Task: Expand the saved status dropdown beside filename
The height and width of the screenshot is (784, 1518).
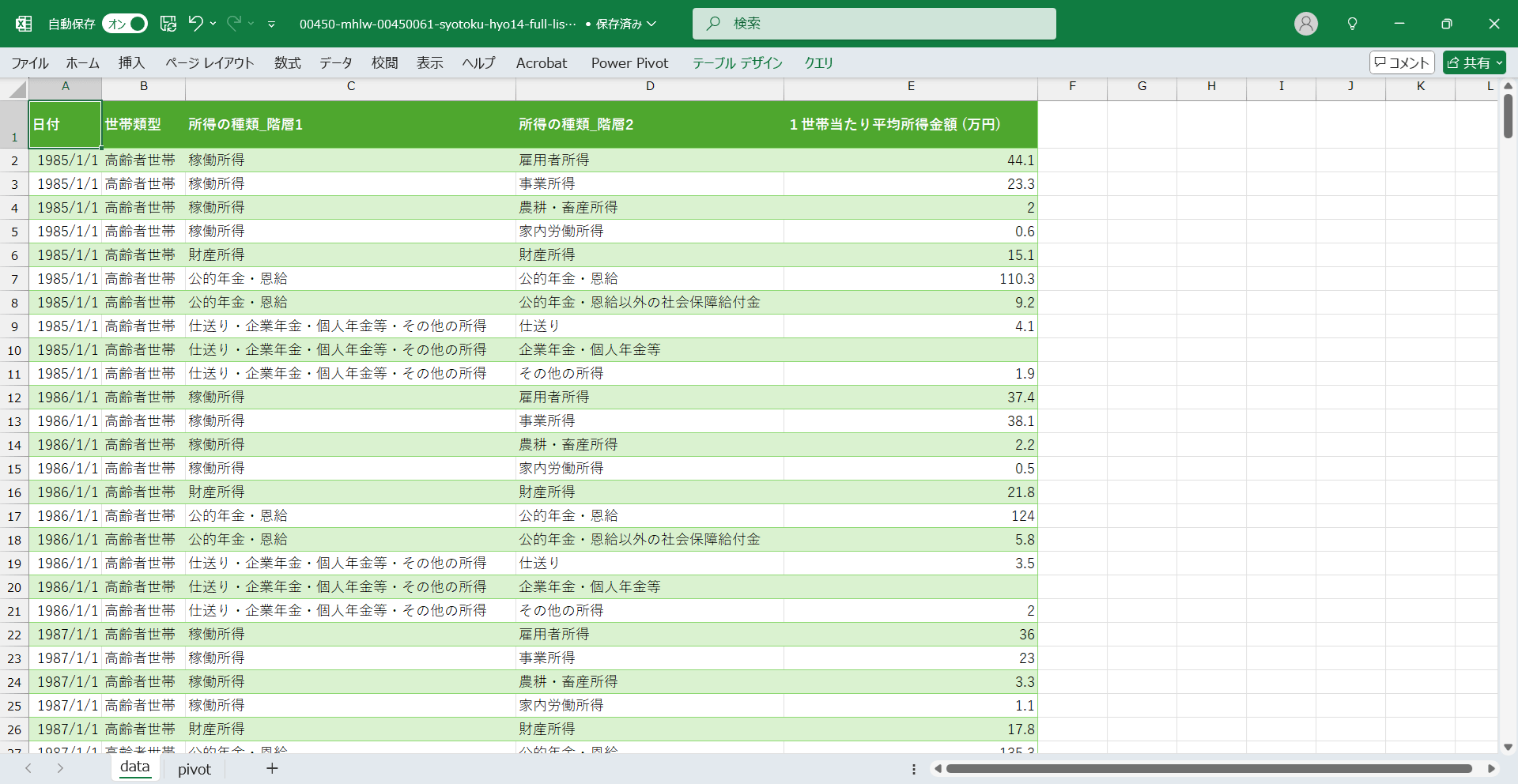Action: (652, 24)
